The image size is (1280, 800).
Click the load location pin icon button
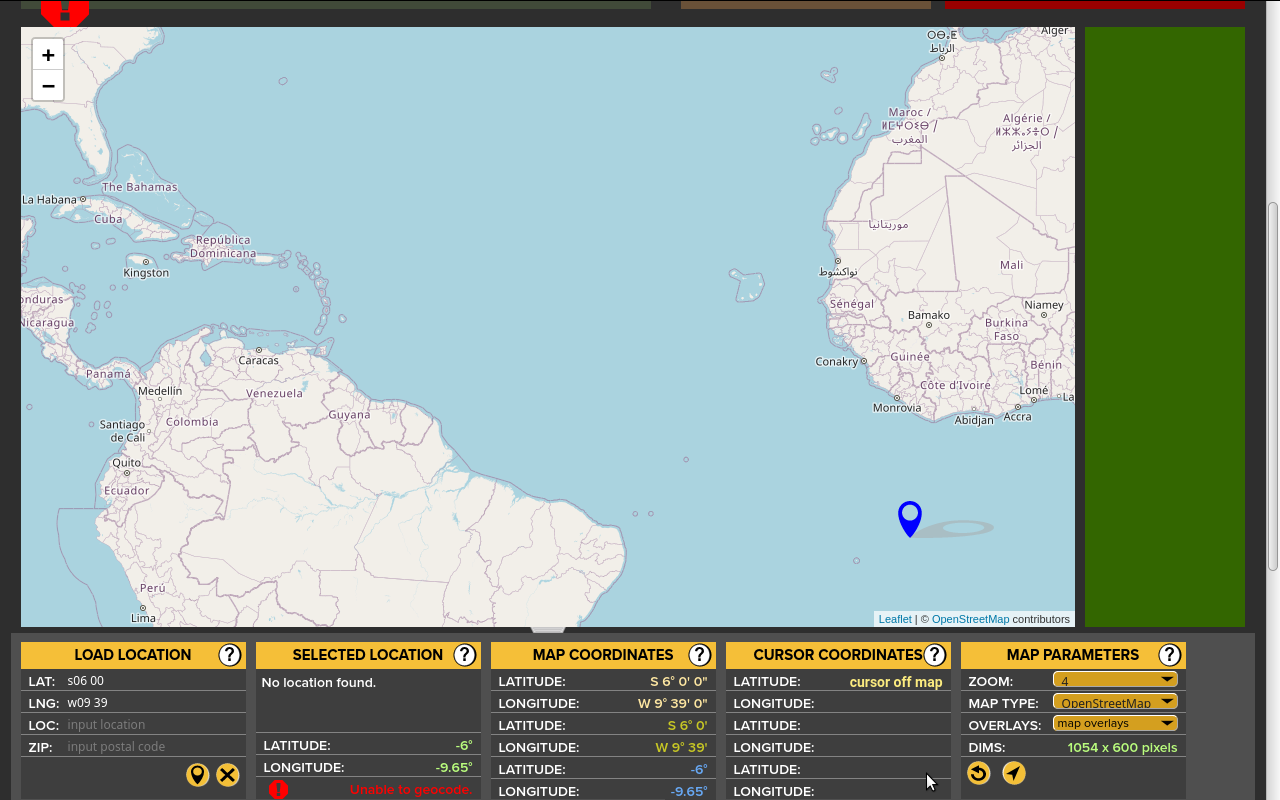pos(198,774)
